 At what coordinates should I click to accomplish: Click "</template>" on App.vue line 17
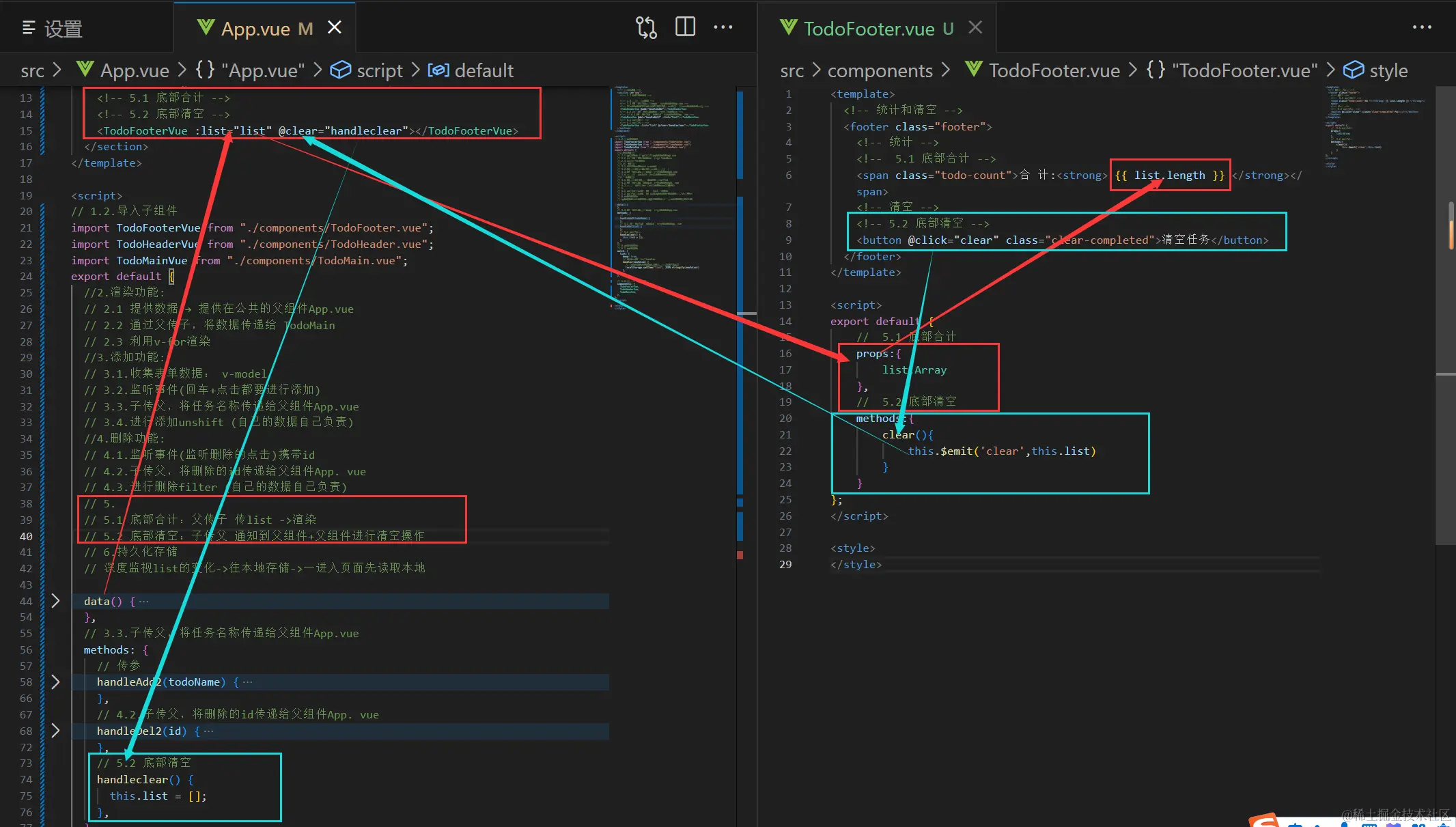click(x=107, y=163)
